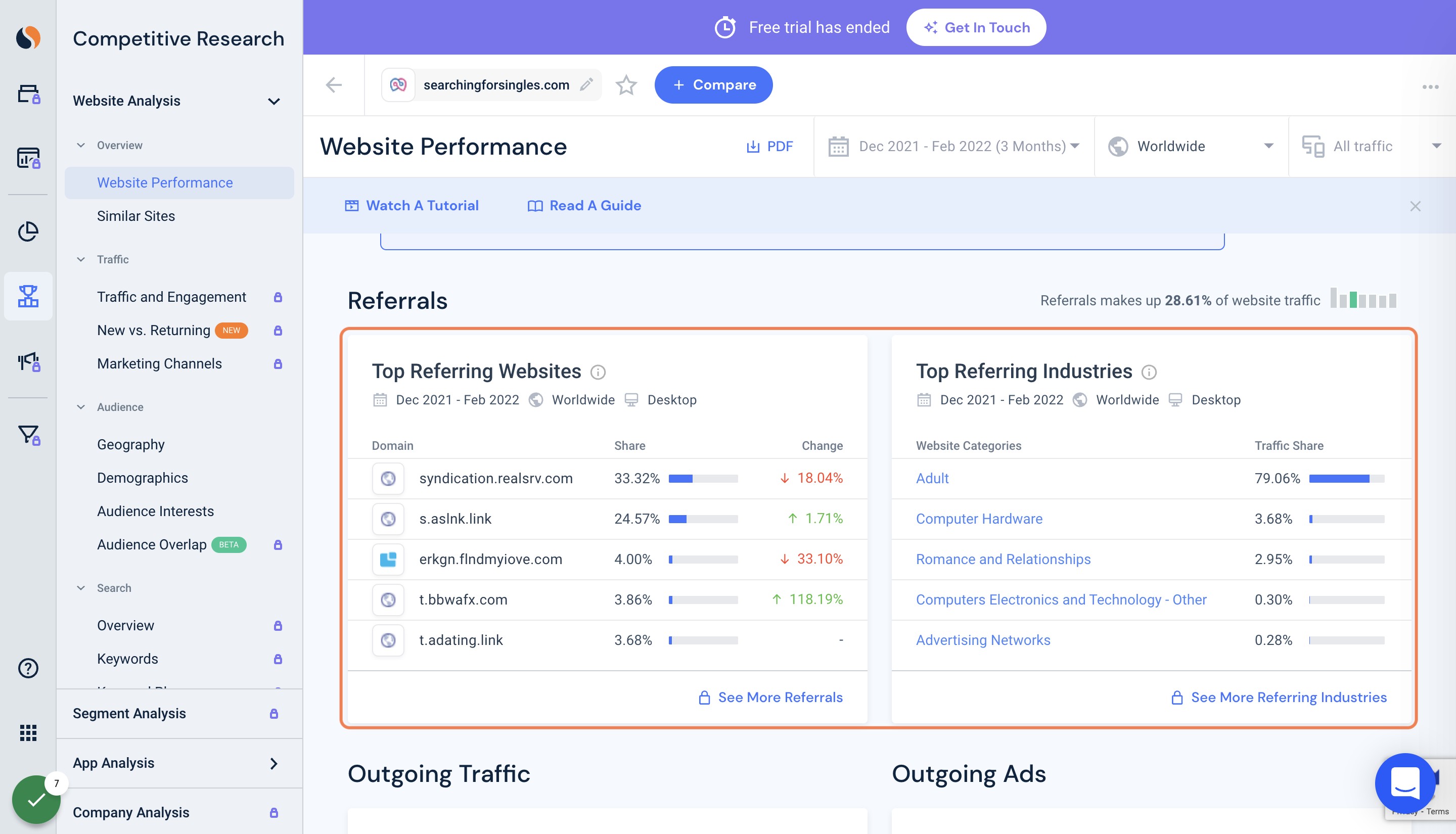Click See More Referring Industries link
This screenshot has height=834, width=1456.
pos(1279,698)
